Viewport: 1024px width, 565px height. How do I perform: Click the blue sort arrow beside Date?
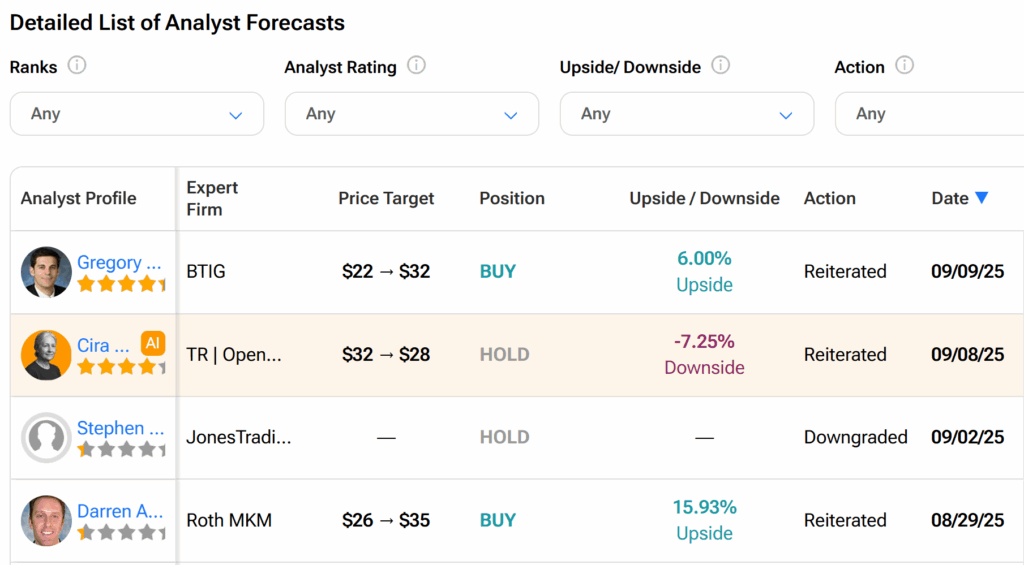point(981,198)
